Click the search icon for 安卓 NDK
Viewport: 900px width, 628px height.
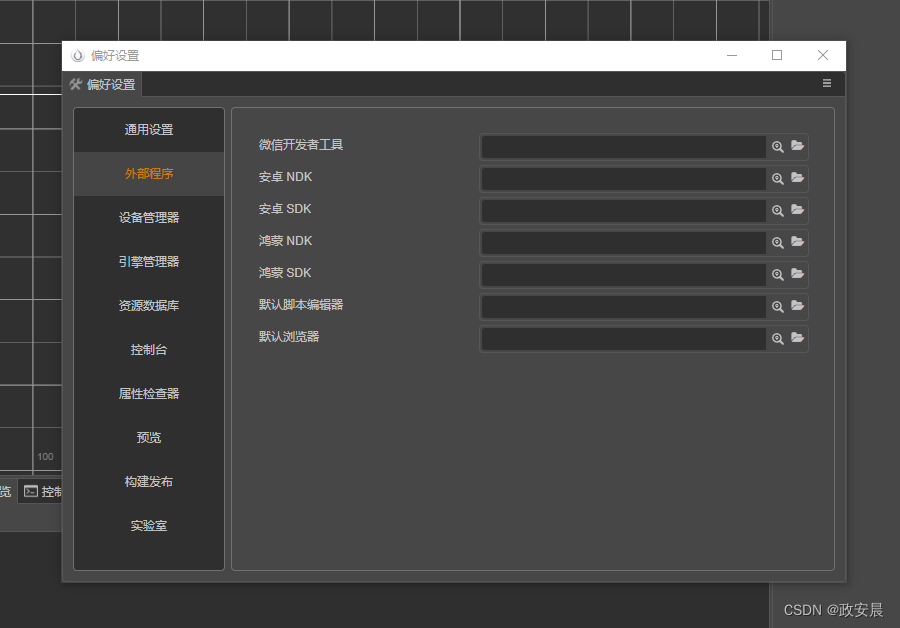coord(778,179)
